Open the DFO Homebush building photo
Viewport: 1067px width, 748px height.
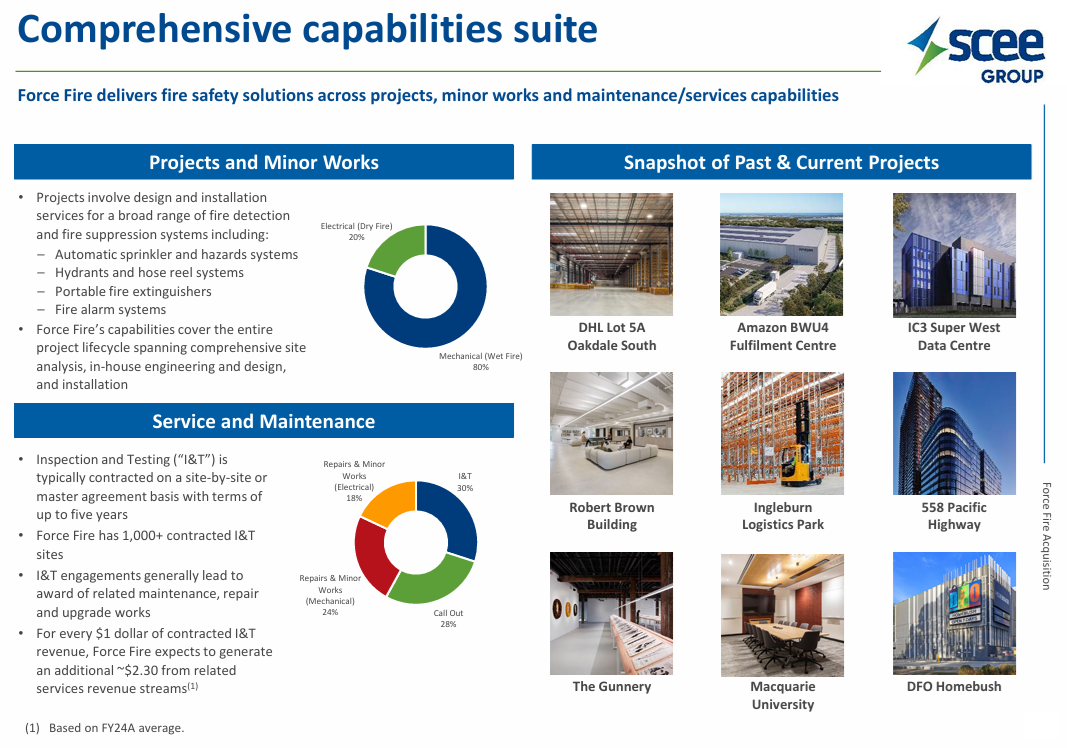[954, 613]
